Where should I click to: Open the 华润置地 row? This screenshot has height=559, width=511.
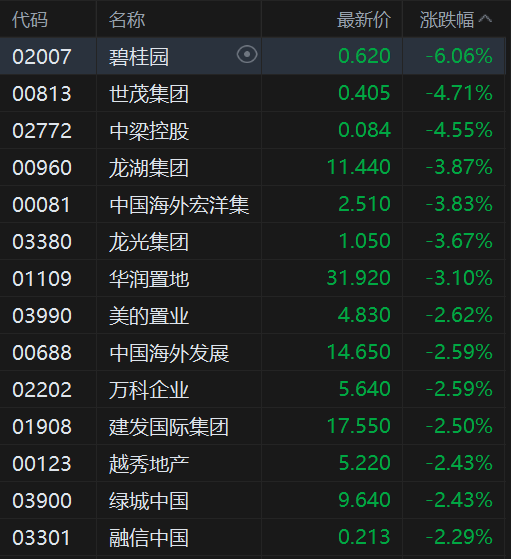click(252, 278)
